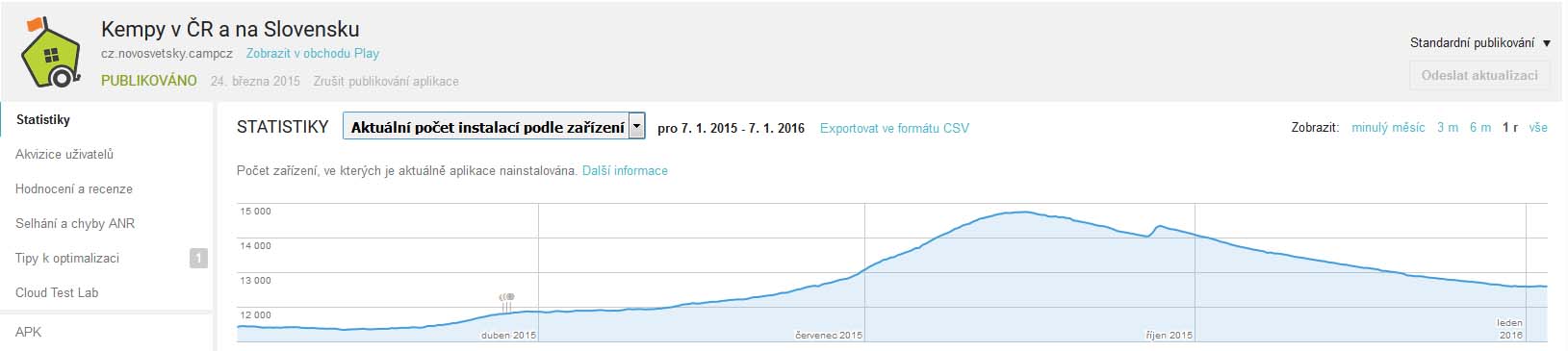Click the green camper app icon

[52, 53]
